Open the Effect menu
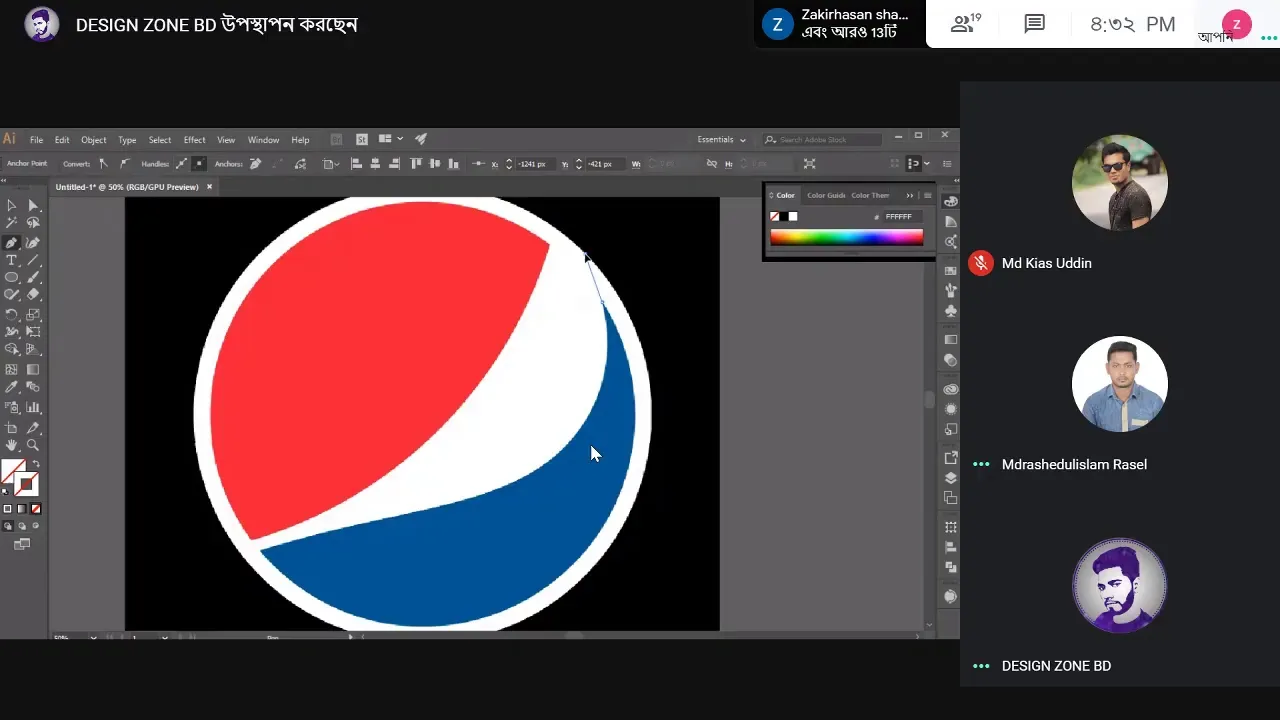 [195, 140]
